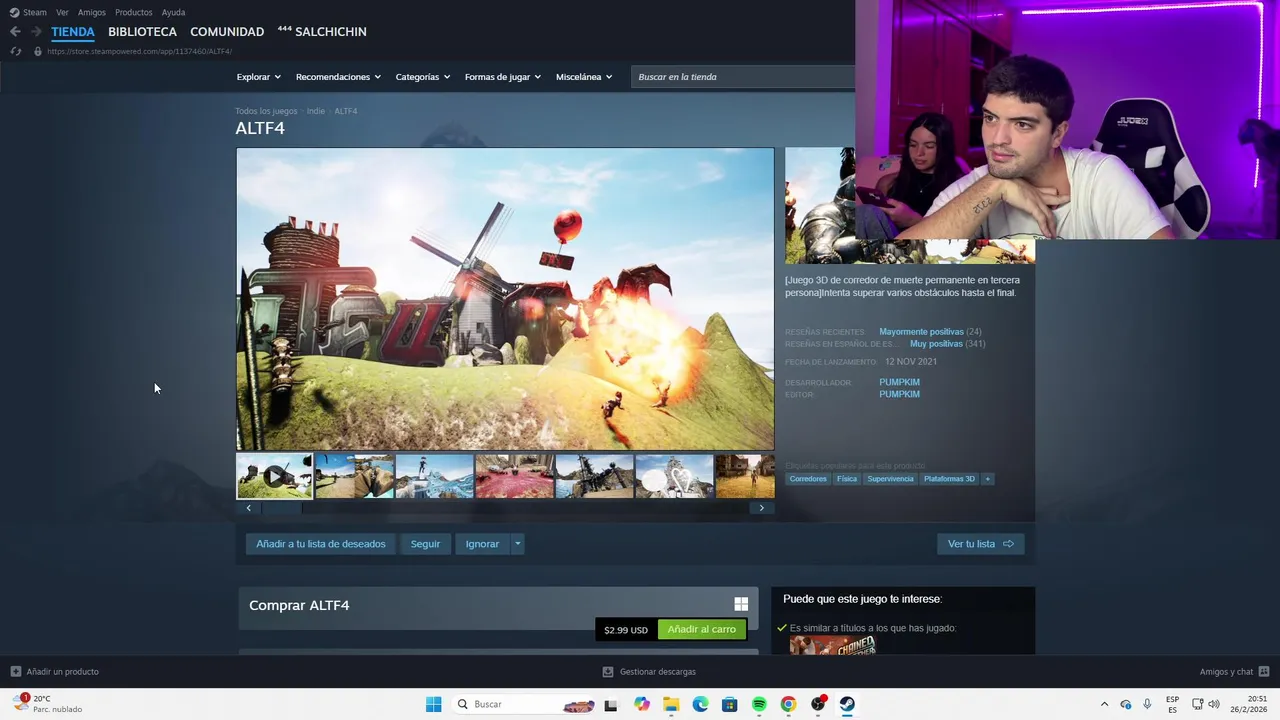The height and width of the screenshot is (720, 1280).
Task: Click the Física tag
Action: [x=847, y=479]
